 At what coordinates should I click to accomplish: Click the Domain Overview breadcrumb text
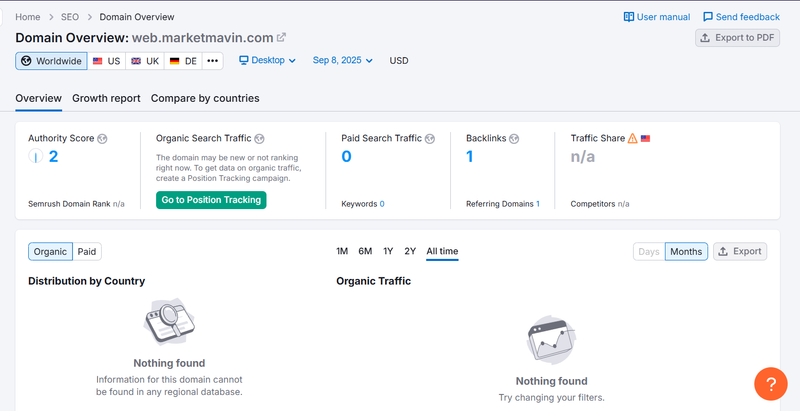pyautogui.click(x=137, y=17)
